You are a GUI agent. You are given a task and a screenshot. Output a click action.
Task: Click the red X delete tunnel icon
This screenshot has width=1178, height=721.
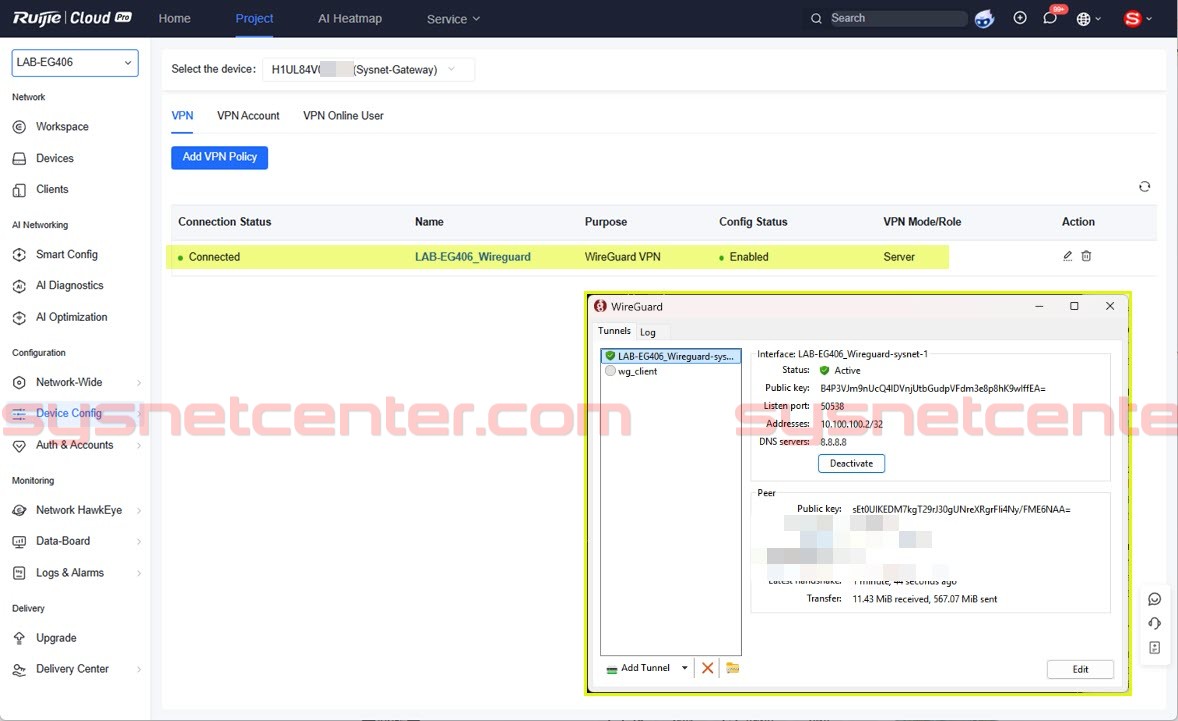click(708, 668)
